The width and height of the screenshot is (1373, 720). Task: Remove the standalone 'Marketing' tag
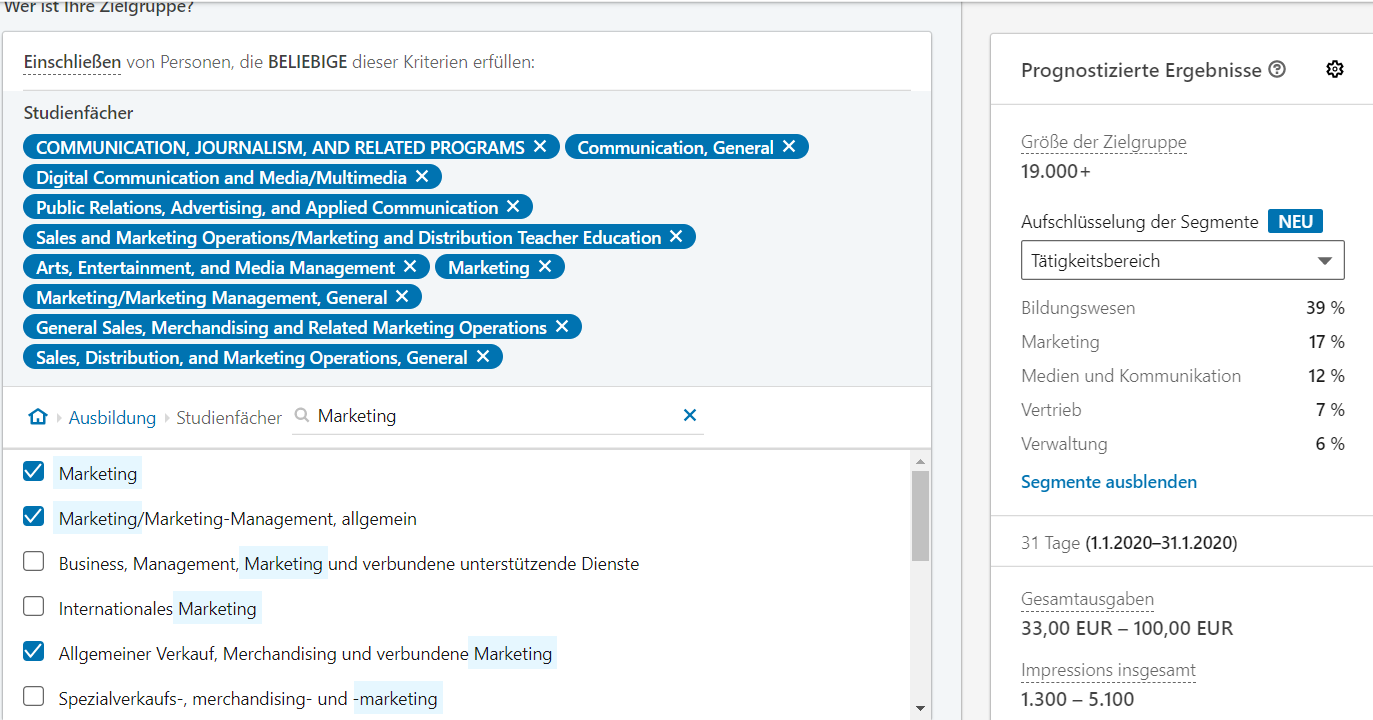545,267
